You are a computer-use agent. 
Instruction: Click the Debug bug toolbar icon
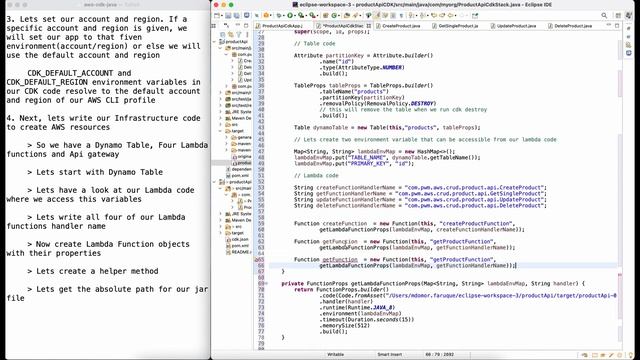[279, 16]
